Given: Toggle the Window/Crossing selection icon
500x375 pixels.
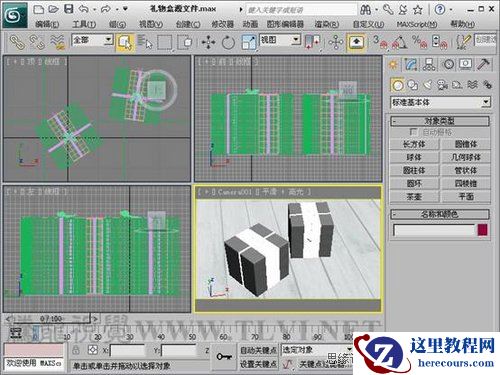Looking at the screenshot, I should [x=185, y=42].
